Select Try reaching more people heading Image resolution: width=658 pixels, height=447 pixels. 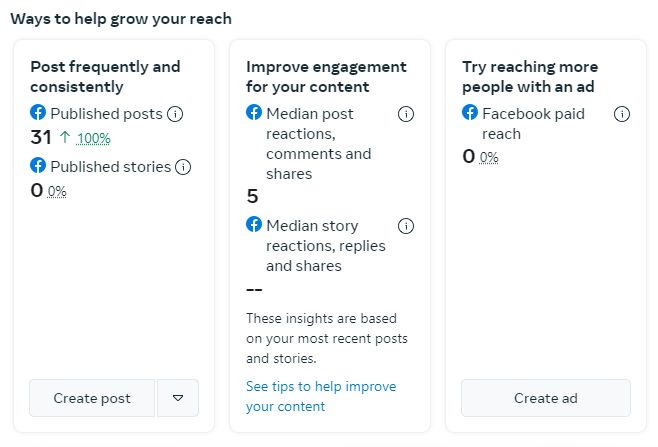click(x=542, y=77)
